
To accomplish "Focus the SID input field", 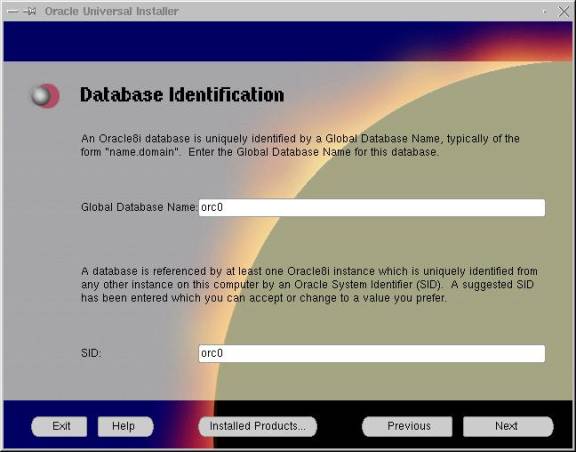I will pyautogui.click(x=372, y=353).
